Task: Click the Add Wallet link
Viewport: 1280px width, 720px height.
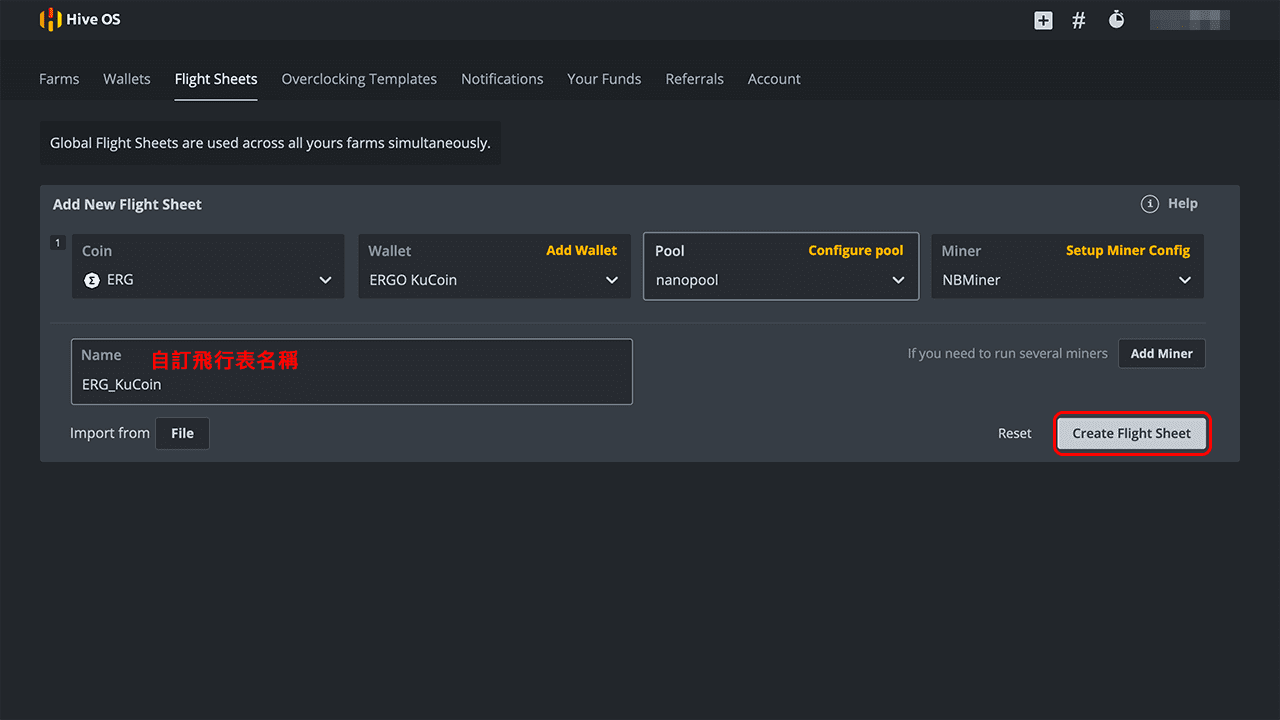Action: click(581, 251)
